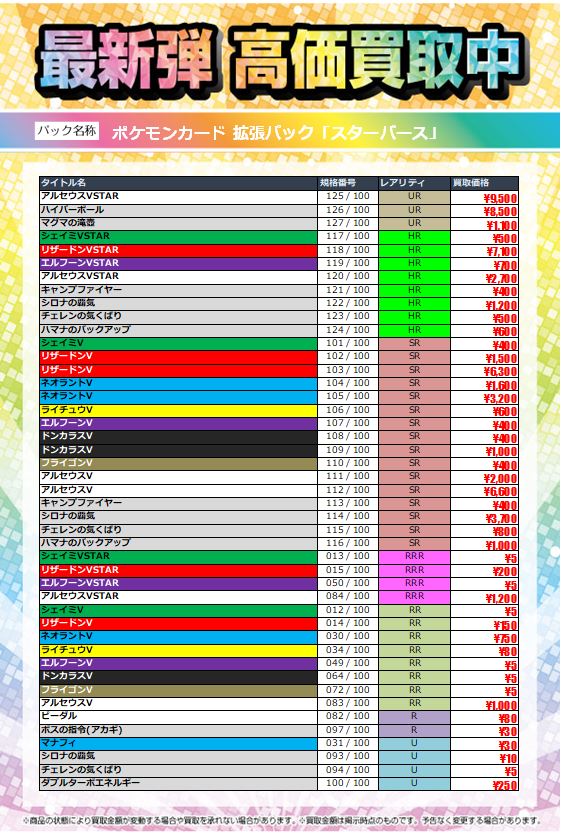Click the RR cell in the 049 / 100 row
Viewport: 565px width, 840px height.
click(x=415, y=663)
